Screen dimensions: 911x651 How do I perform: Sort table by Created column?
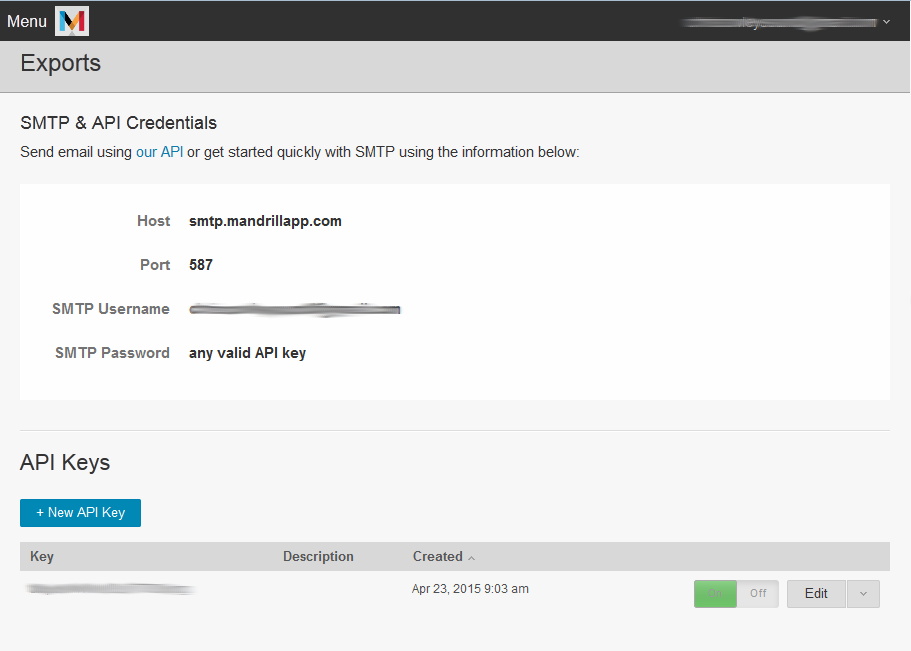coord(444,557)
